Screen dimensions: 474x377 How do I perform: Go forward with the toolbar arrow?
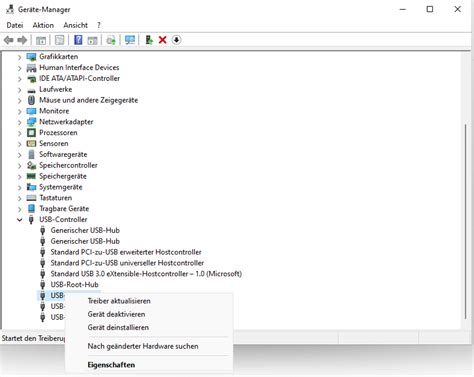coord(22,40)
